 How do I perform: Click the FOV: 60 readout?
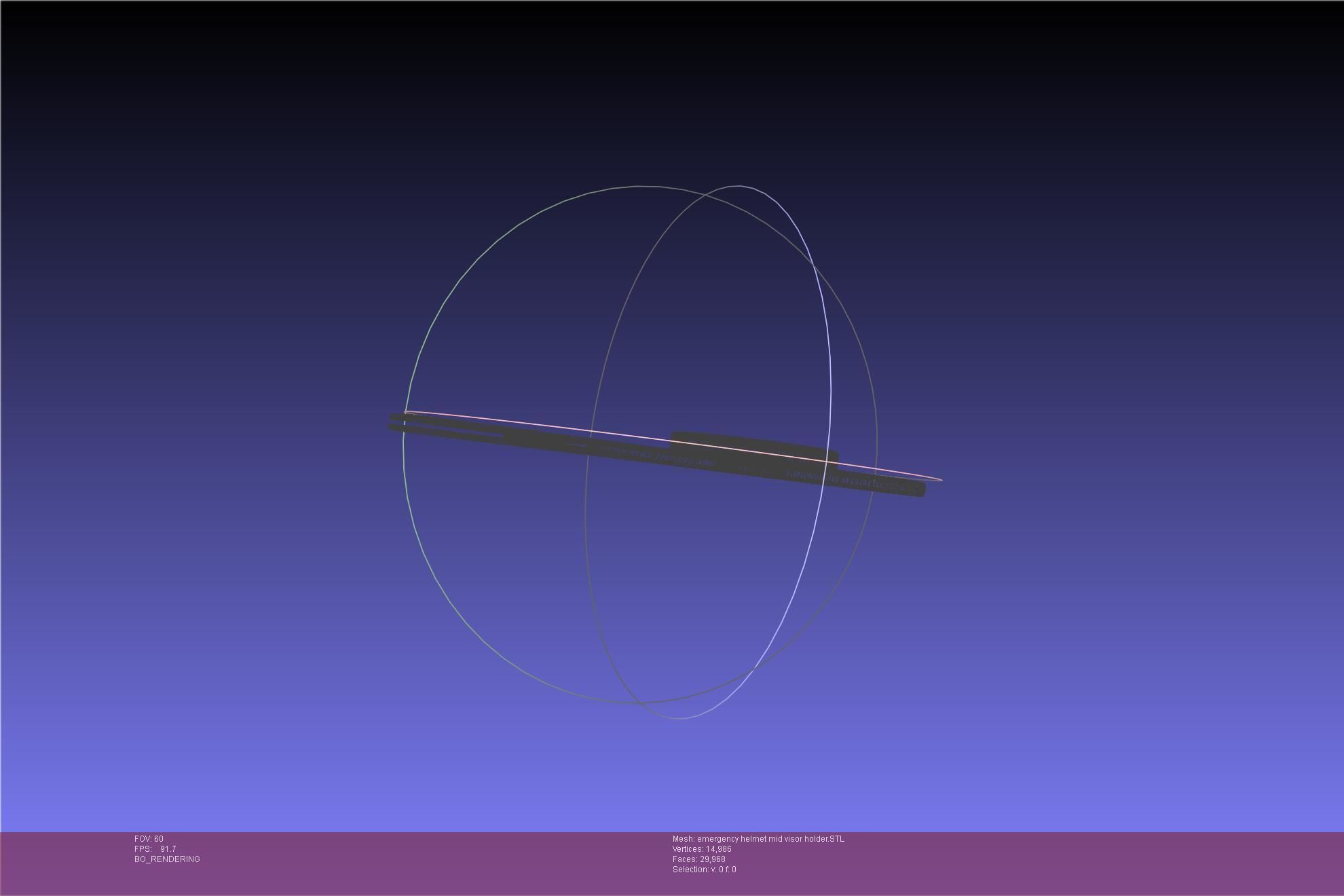pos(149,839)
